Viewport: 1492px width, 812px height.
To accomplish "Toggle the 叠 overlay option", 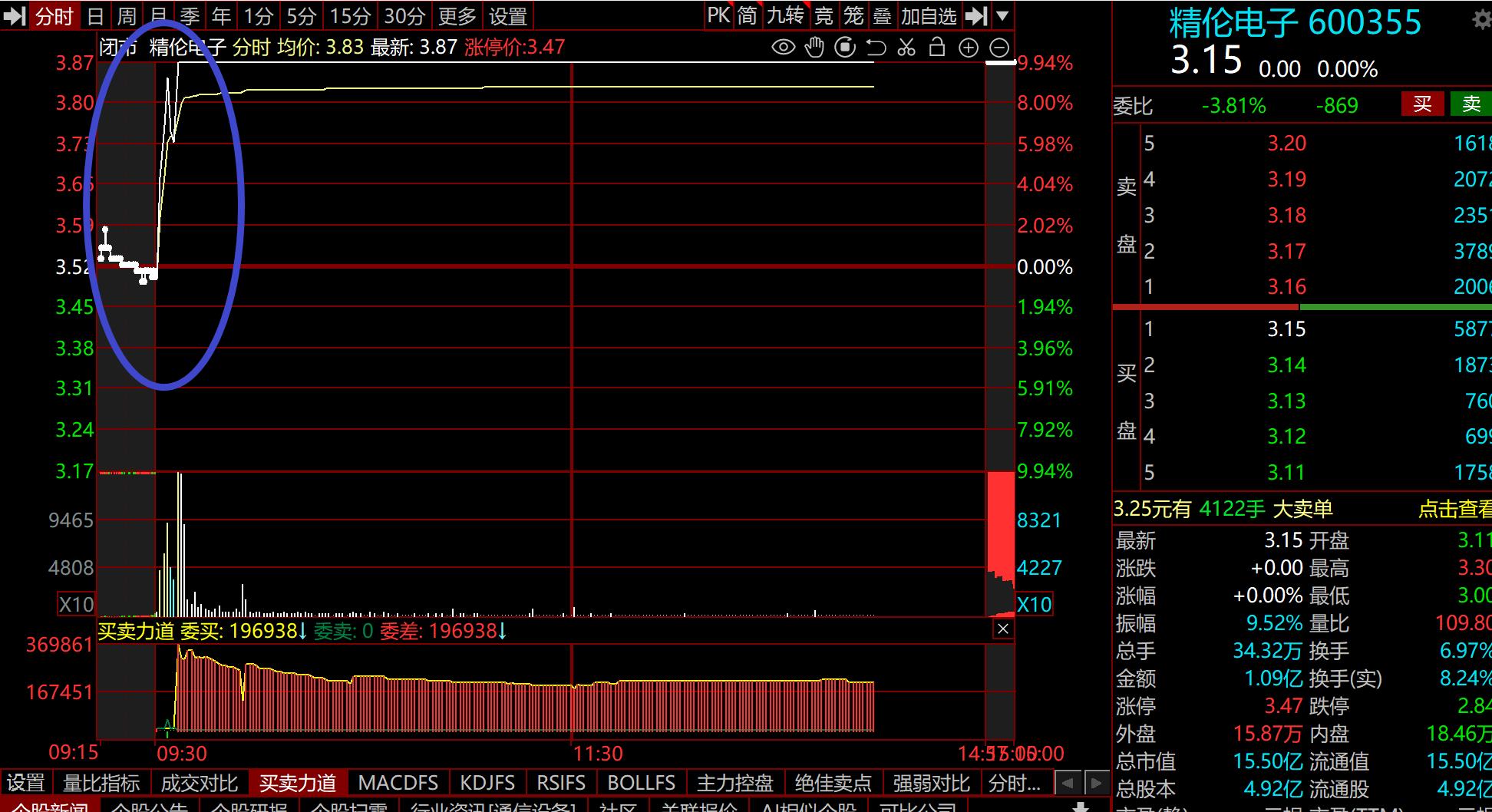I will click(882, 15).
